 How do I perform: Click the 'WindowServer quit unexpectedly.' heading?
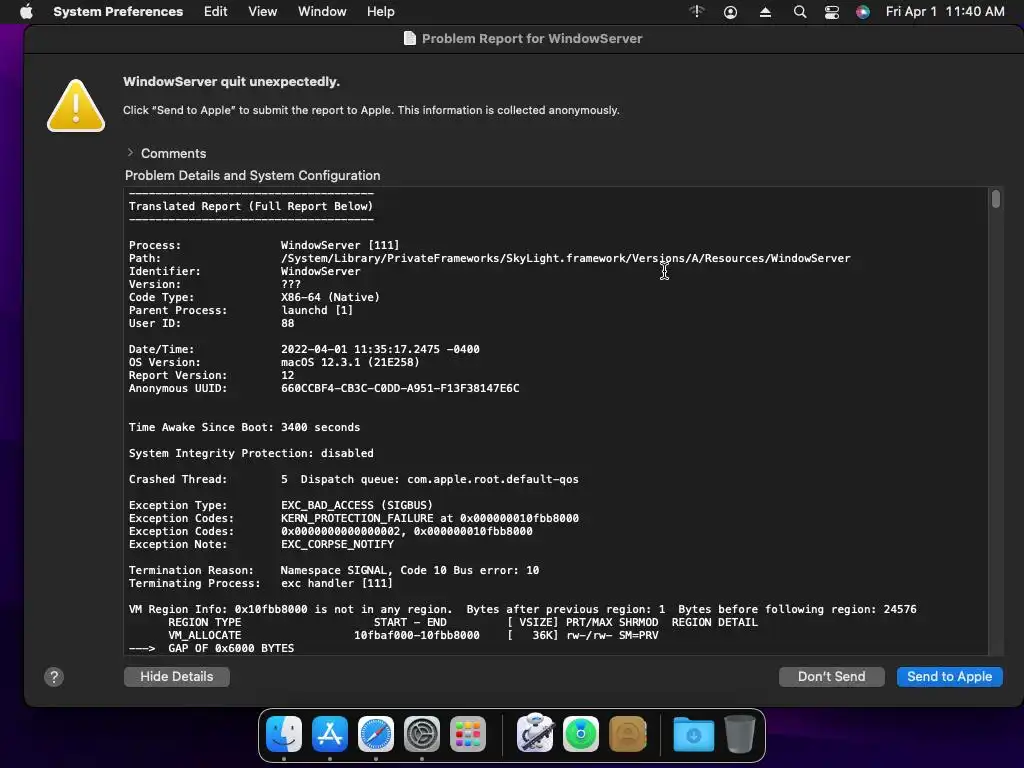coord(231,82)
